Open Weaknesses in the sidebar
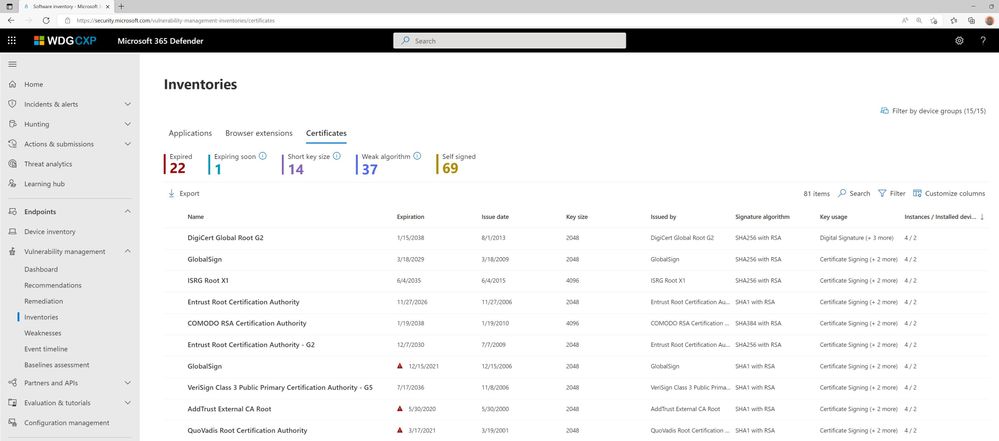Viewport: 999px width, 441px height. [43, 333]
